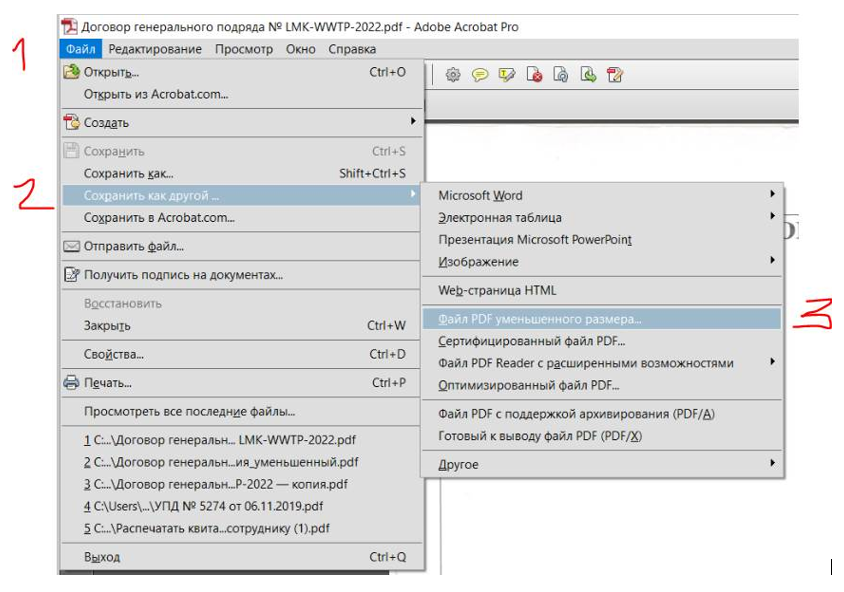Image resolution: width=844 pixels, height=592 pixels.
Task: Choose Печать… menu entry
Action: click(x=241, y=383)
